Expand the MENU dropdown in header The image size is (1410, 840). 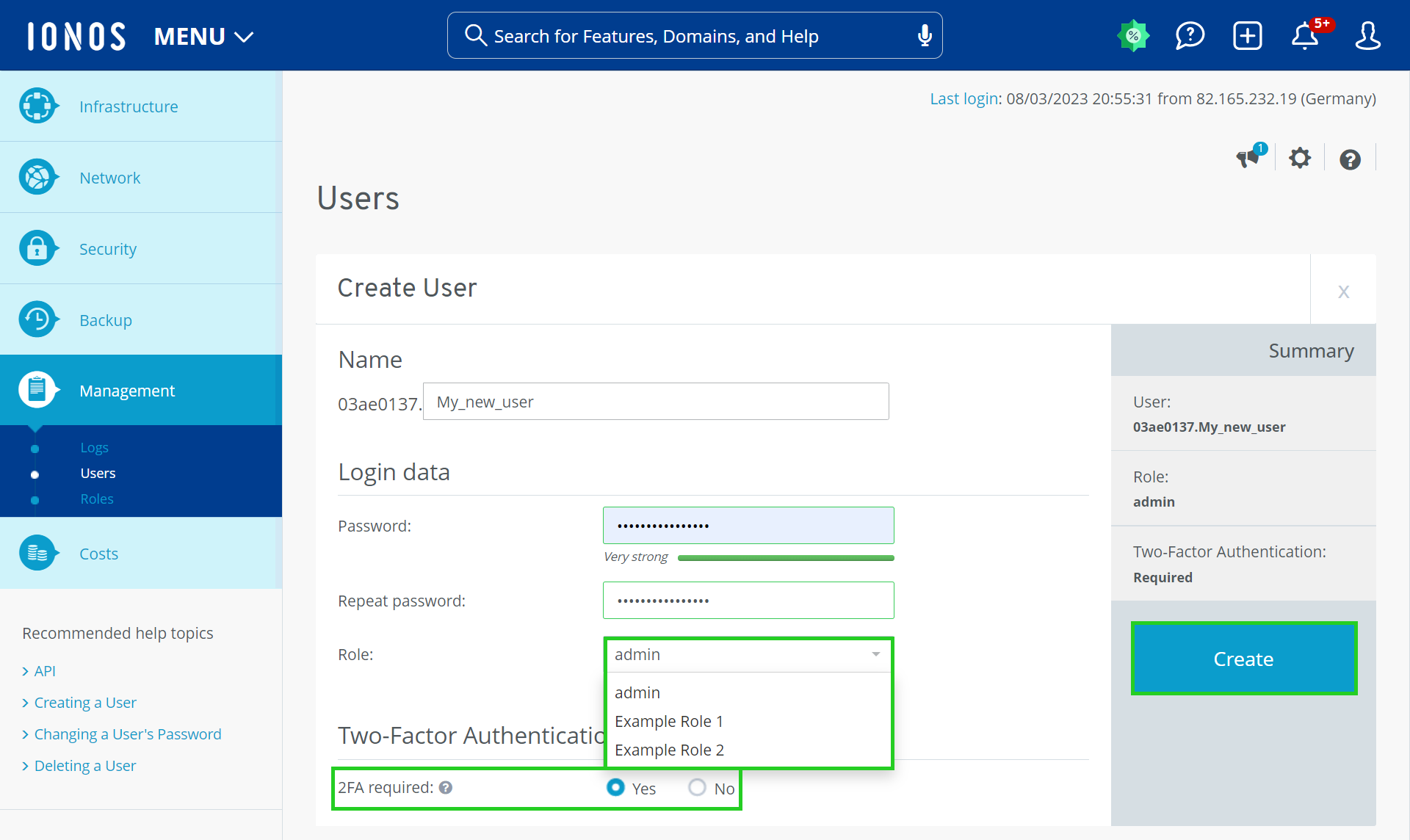pyautogui.click(x=203, y=36)
